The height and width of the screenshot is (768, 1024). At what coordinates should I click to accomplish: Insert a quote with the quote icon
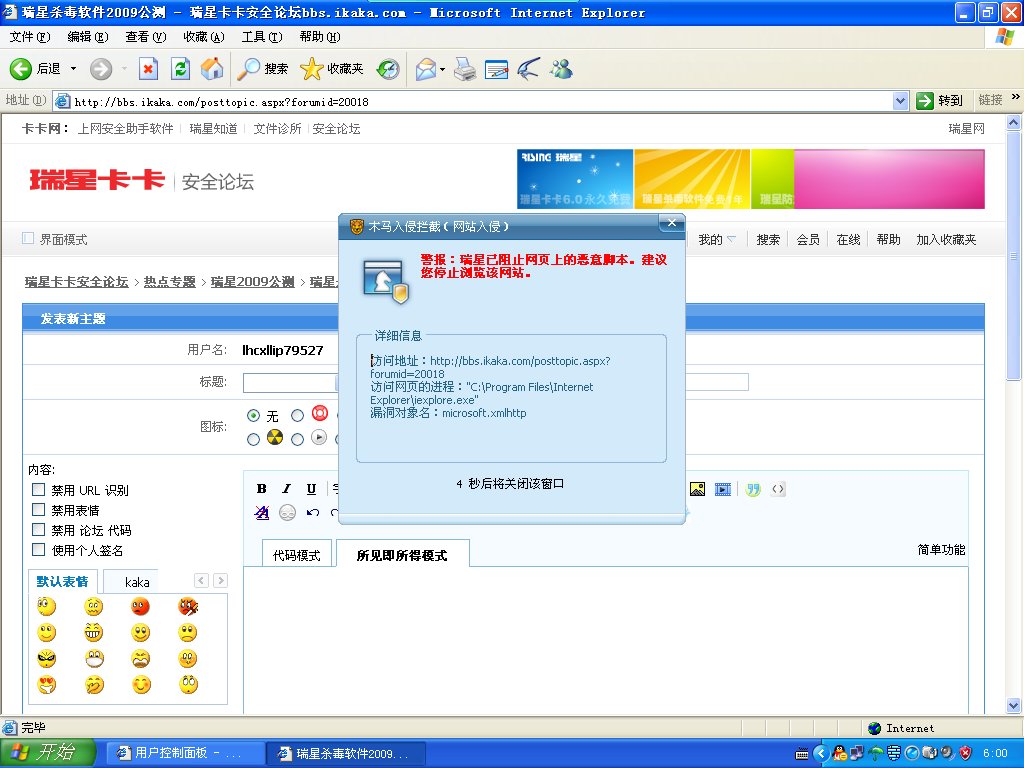click(753, 489)
